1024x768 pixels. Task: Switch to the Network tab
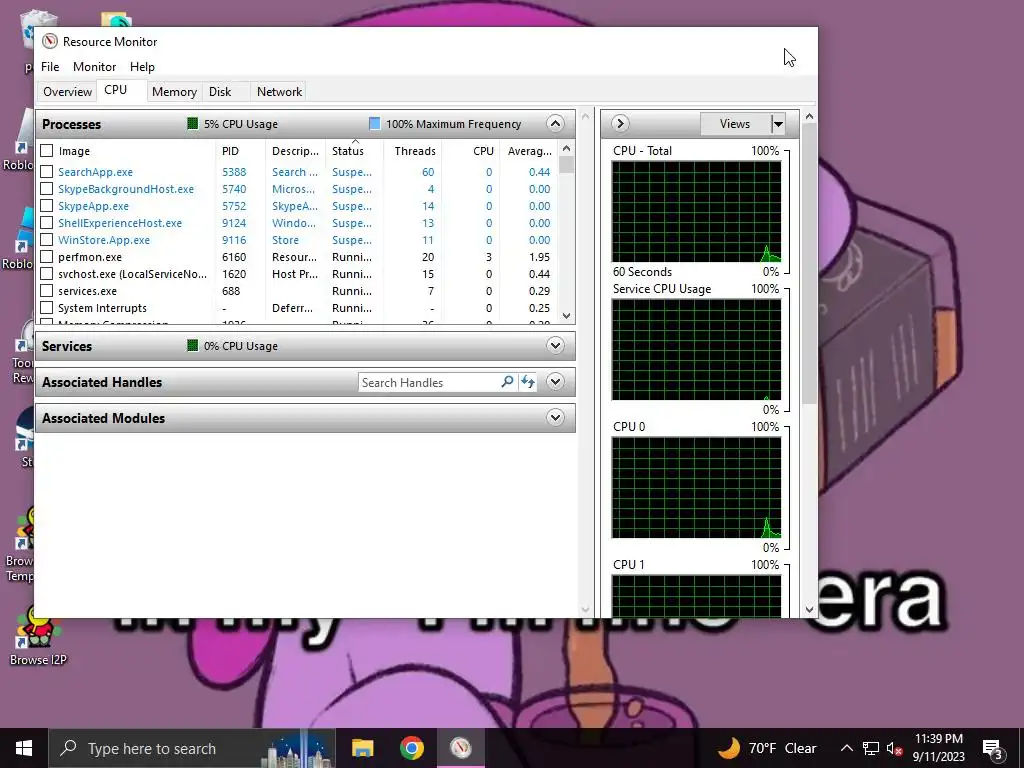(280, 92)
